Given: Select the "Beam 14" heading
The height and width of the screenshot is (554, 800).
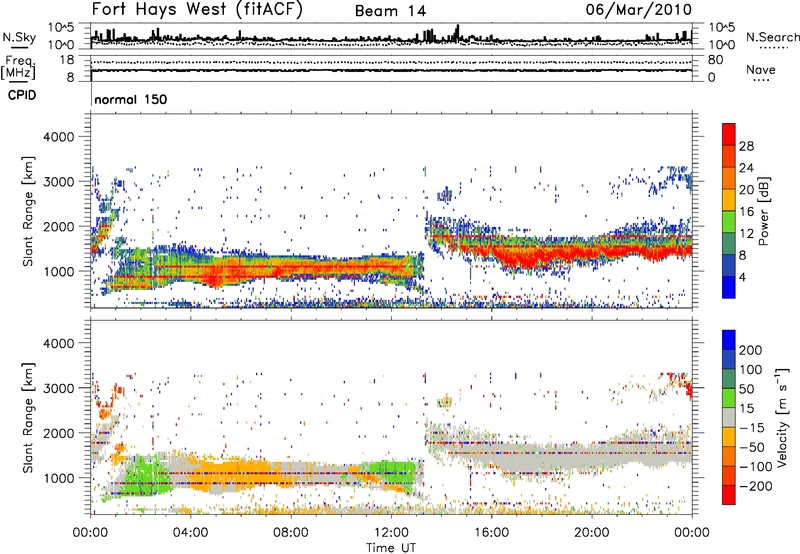Looking at the screenshot, I should pos(390,11).
